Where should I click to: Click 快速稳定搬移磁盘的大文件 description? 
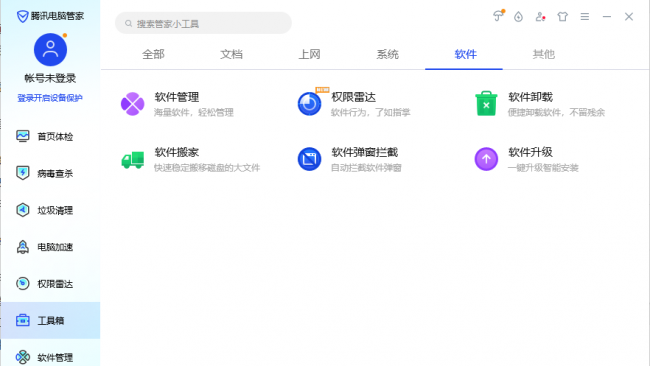[x=207, y=168]
